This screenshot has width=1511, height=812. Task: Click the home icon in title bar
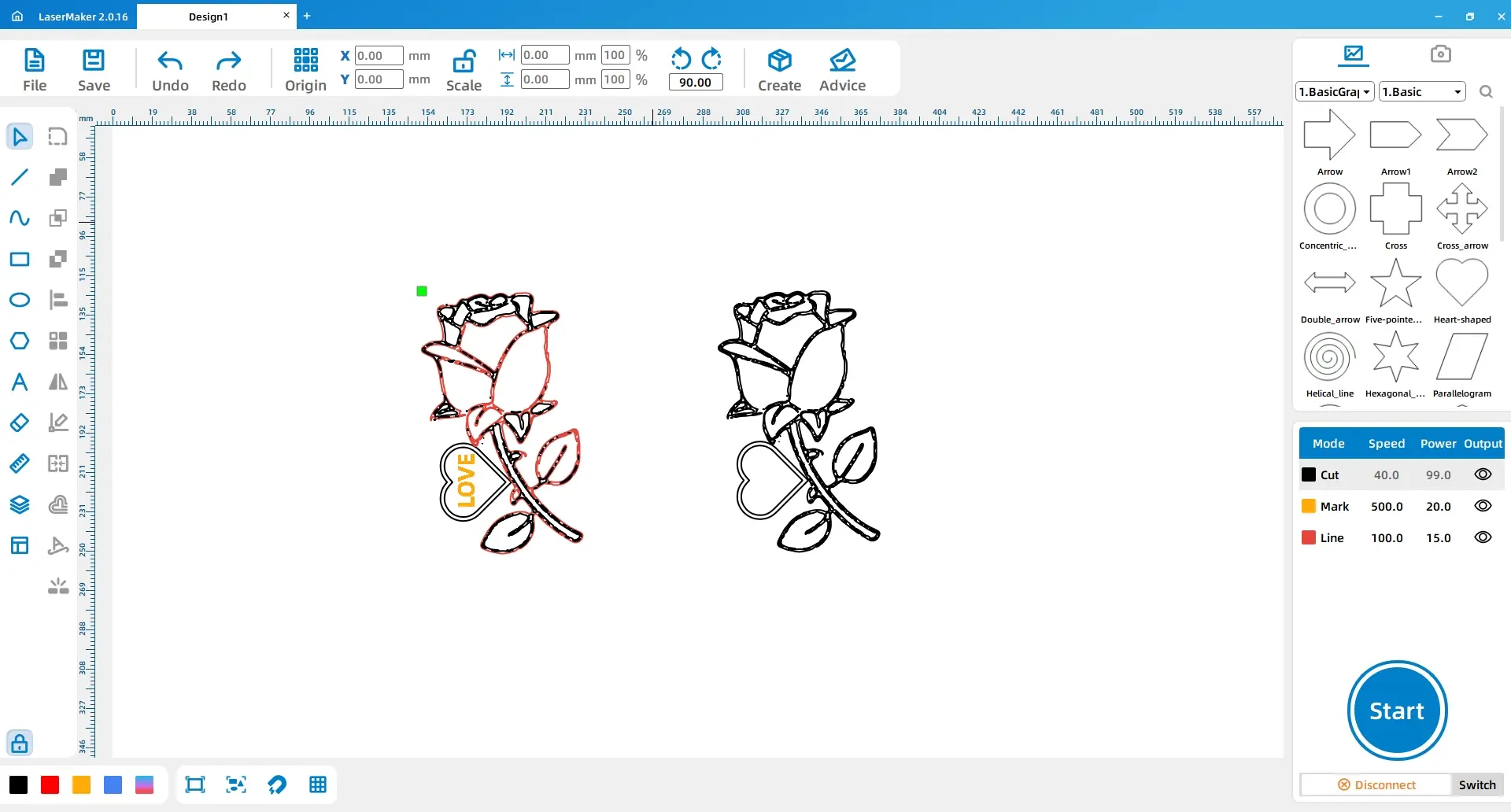point(17,16)
